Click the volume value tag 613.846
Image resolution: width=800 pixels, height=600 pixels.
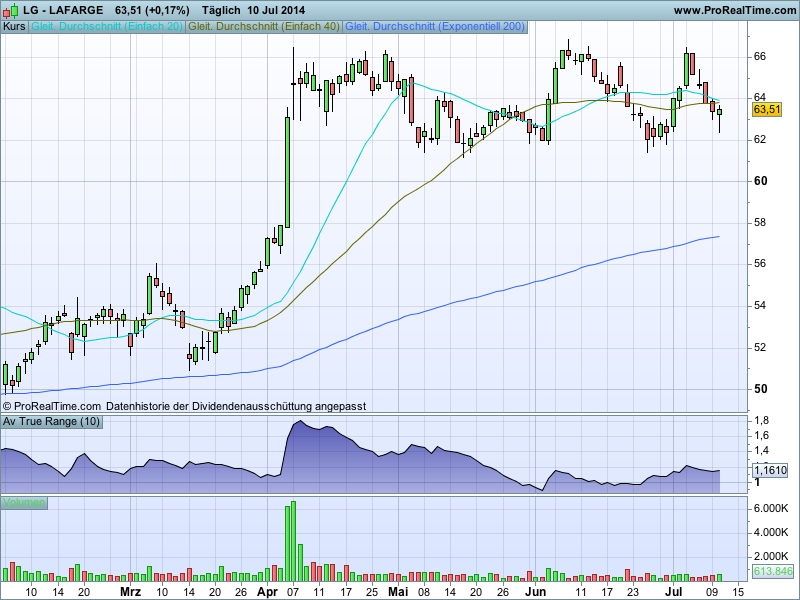(771, 571)
